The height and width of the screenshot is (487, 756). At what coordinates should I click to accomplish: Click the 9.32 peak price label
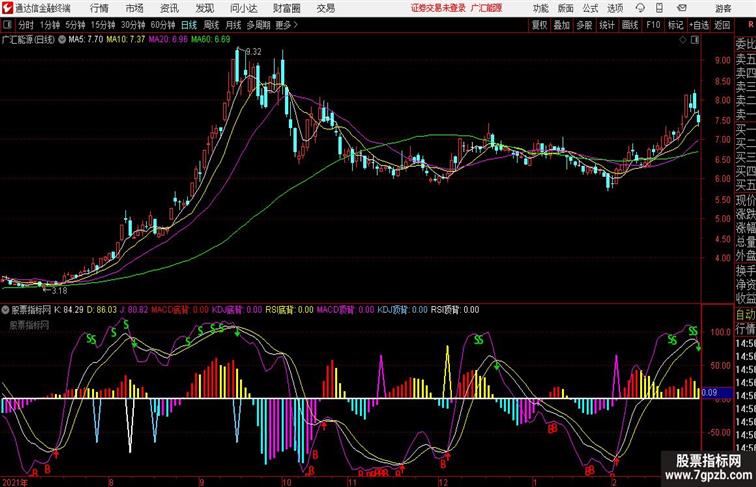click(254, 52)
